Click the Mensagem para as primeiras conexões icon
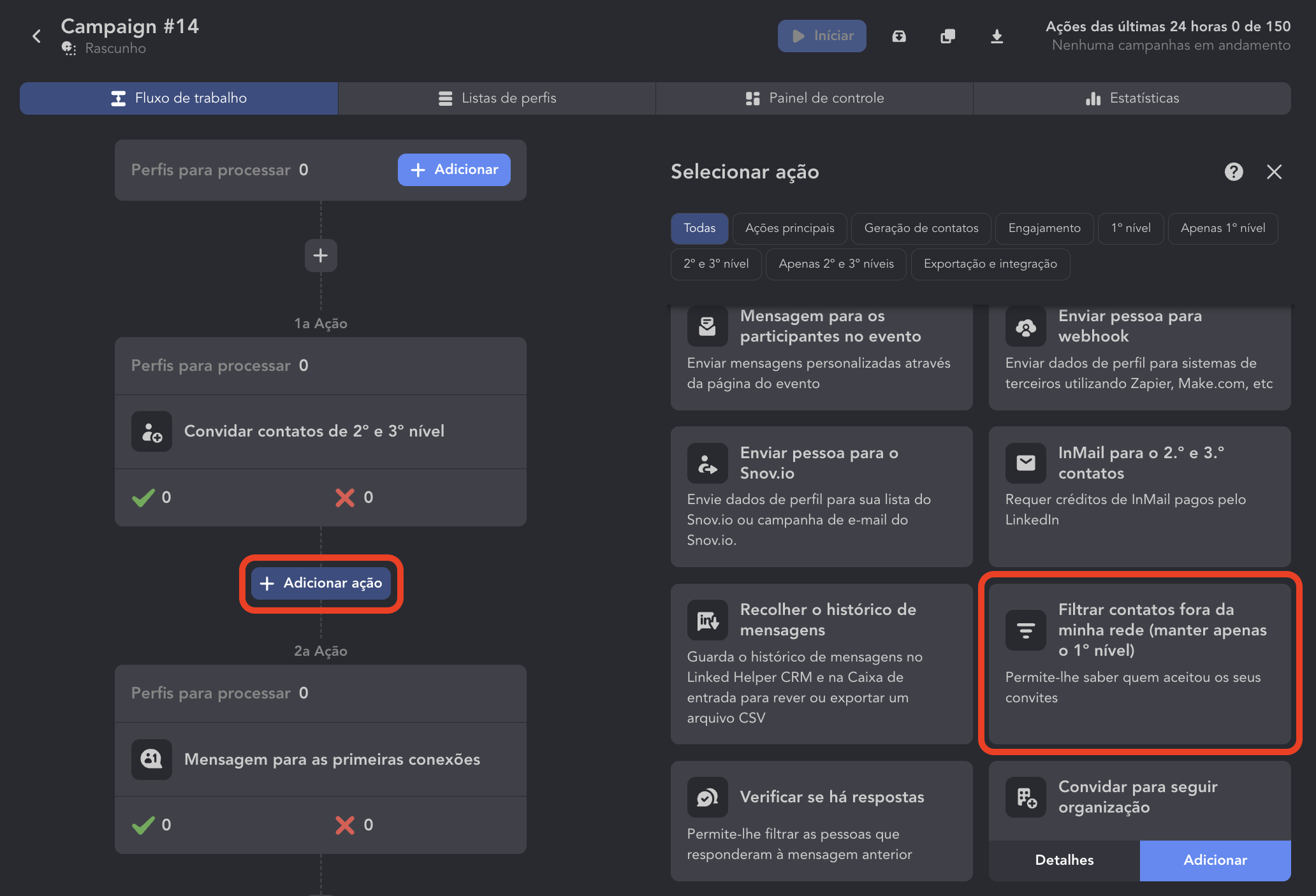This screenshot has width=1316, height=896. 152,759
